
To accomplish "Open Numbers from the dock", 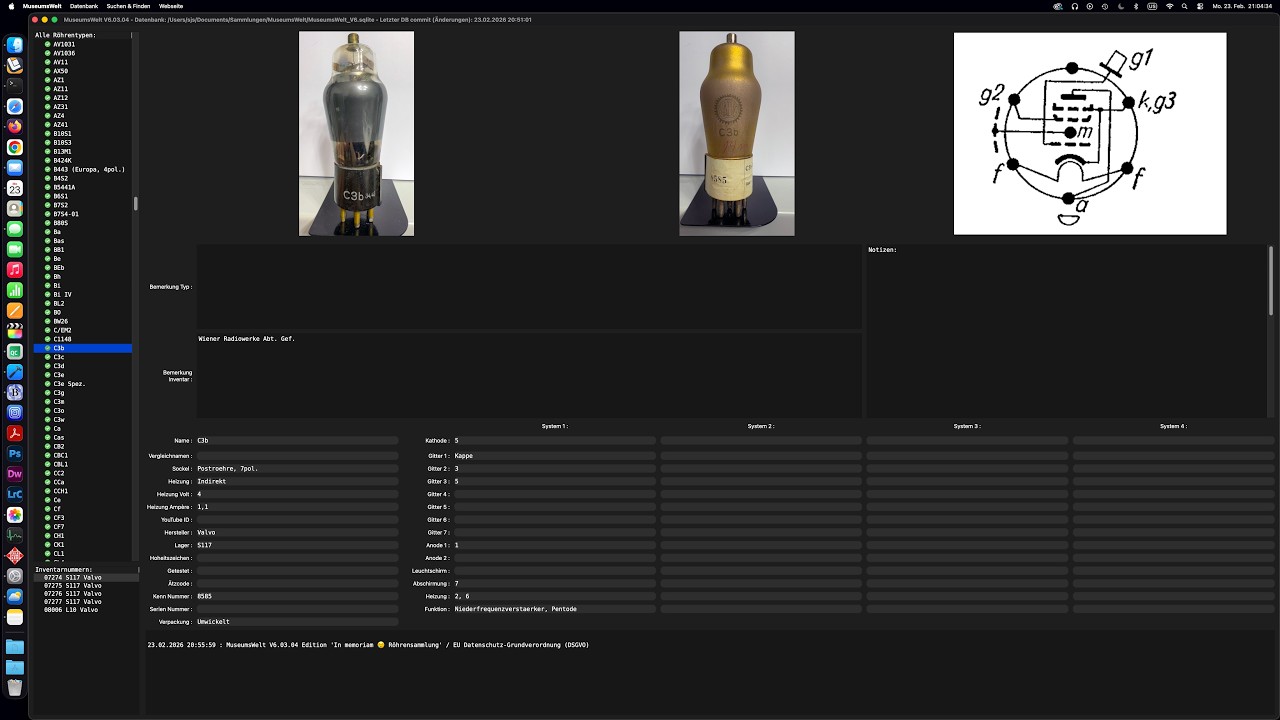I will tap(15, 290).
